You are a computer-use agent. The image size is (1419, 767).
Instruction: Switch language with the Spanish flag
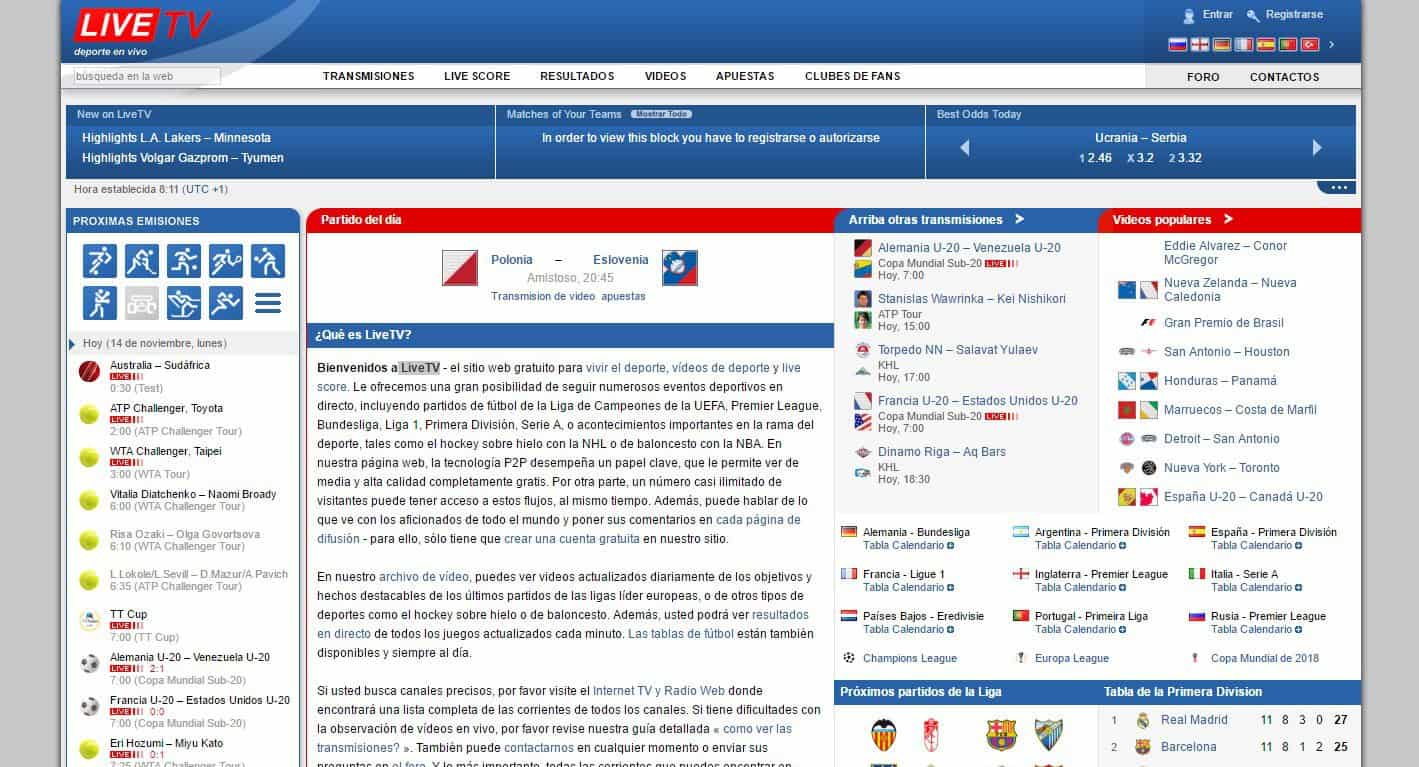1266,44
